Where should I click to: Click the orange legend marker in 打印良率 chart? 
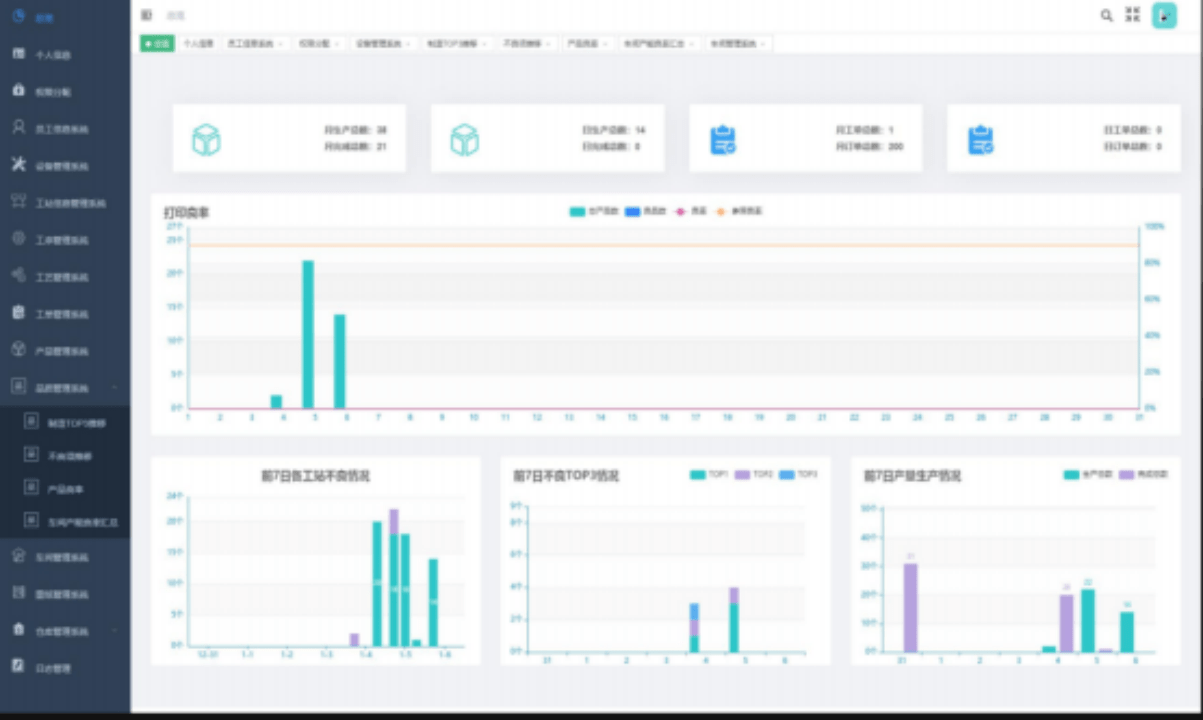[x=724, y=211]
